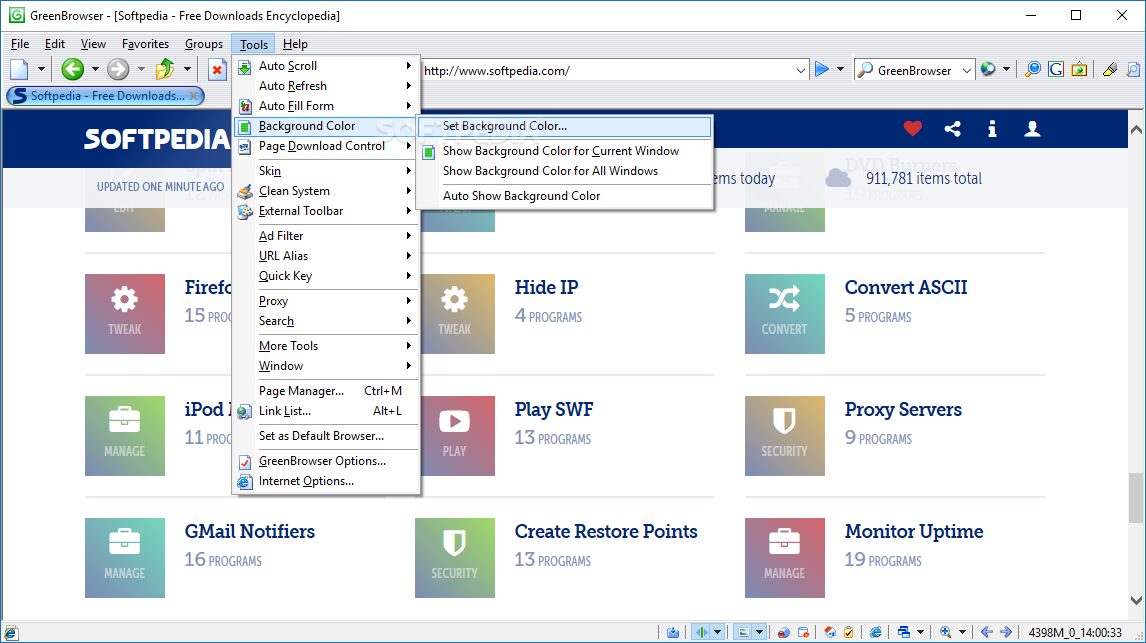This screenshot has height=643, width=1146.
Task: Expand the address bar URL dropdown
Action: tap(800, 70)
